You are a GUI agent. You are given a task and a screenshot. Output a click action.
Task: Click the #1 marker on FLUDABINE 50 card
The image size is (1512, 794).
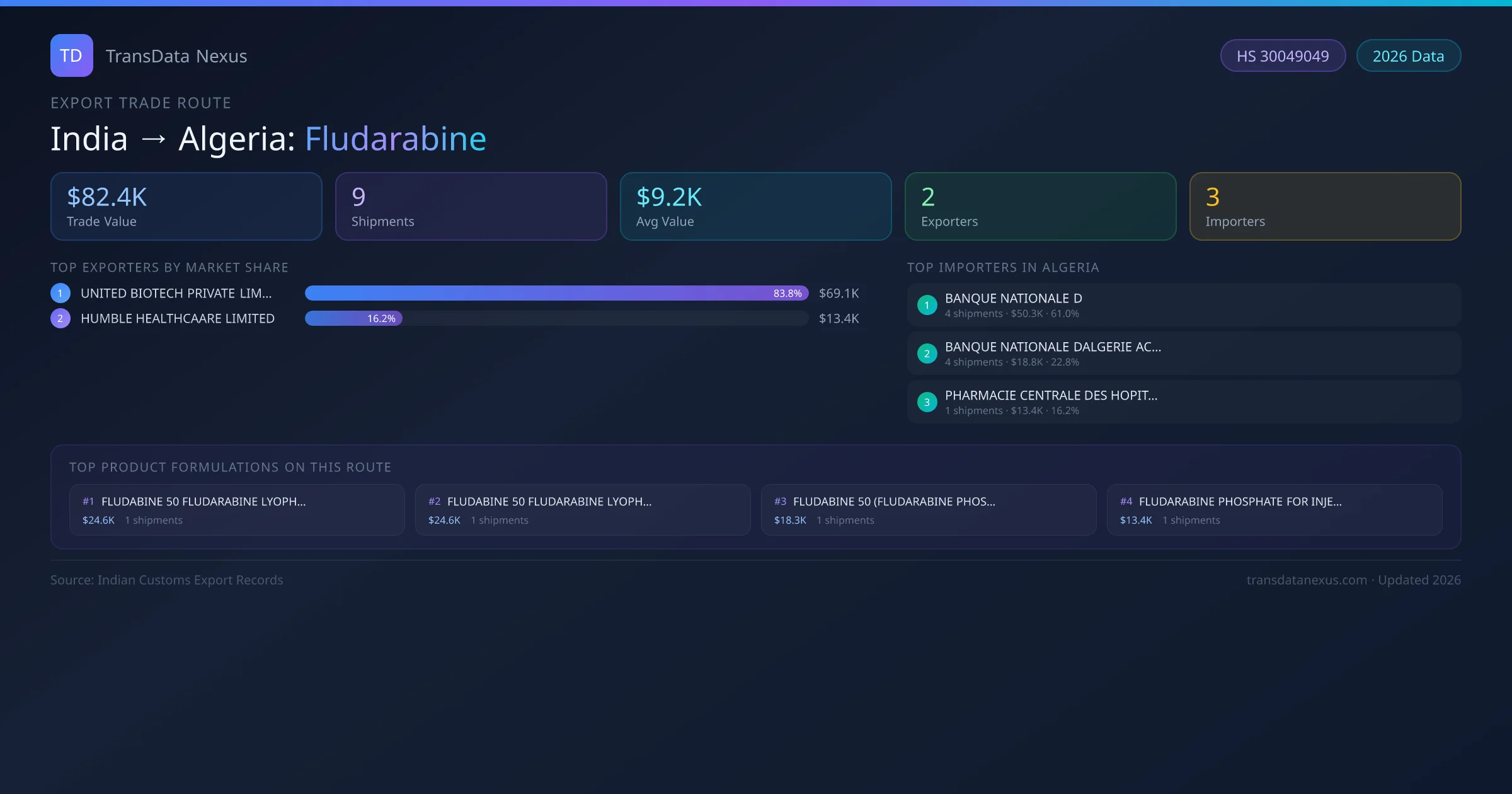point(88,502)
